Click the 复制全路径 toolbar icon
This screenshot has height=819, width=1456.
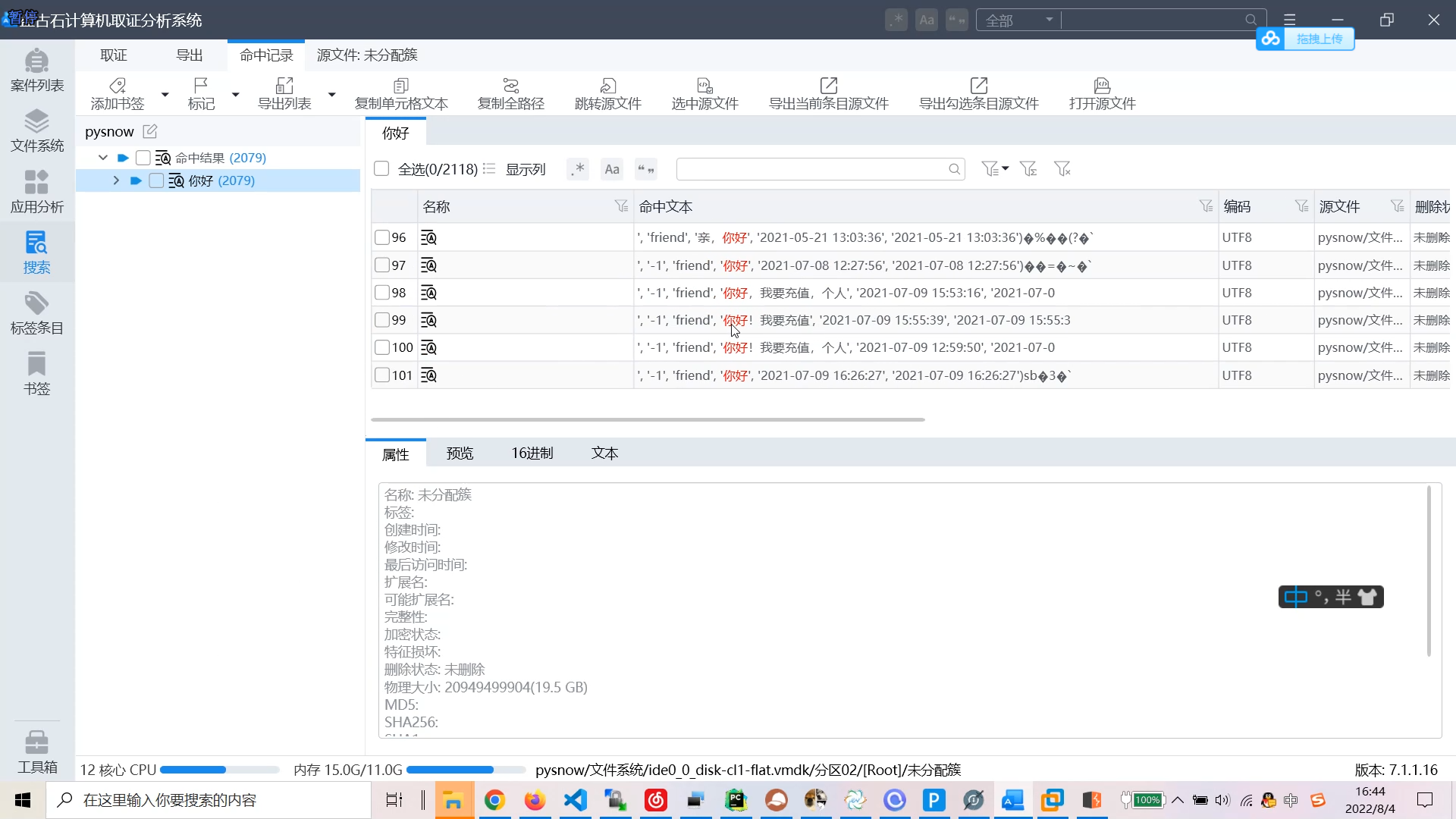[x=510, y=93]
